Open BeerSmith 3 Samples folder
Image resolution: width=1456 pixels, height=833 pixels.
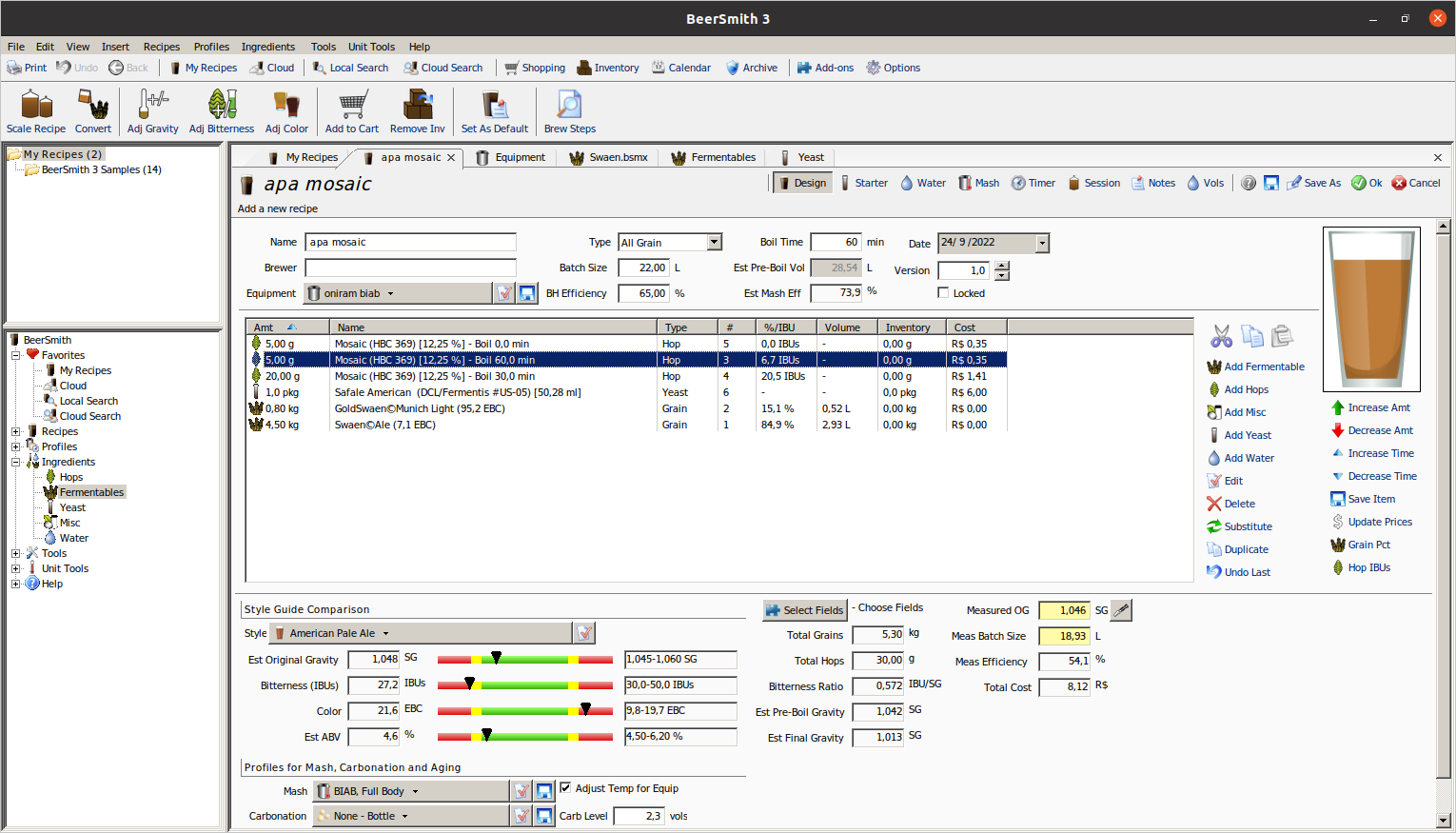(x=101, y=169)
